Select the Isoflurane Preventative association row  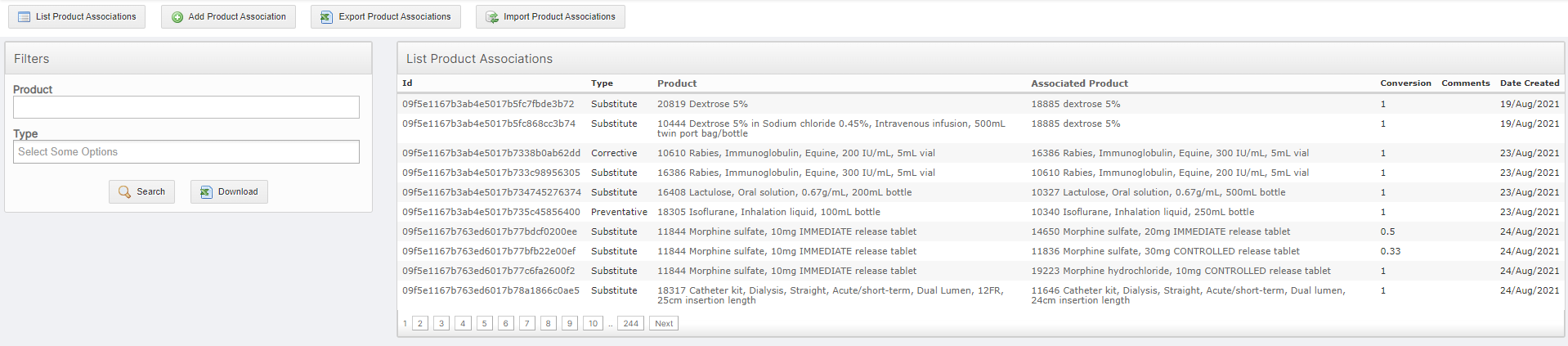point(768,212)
